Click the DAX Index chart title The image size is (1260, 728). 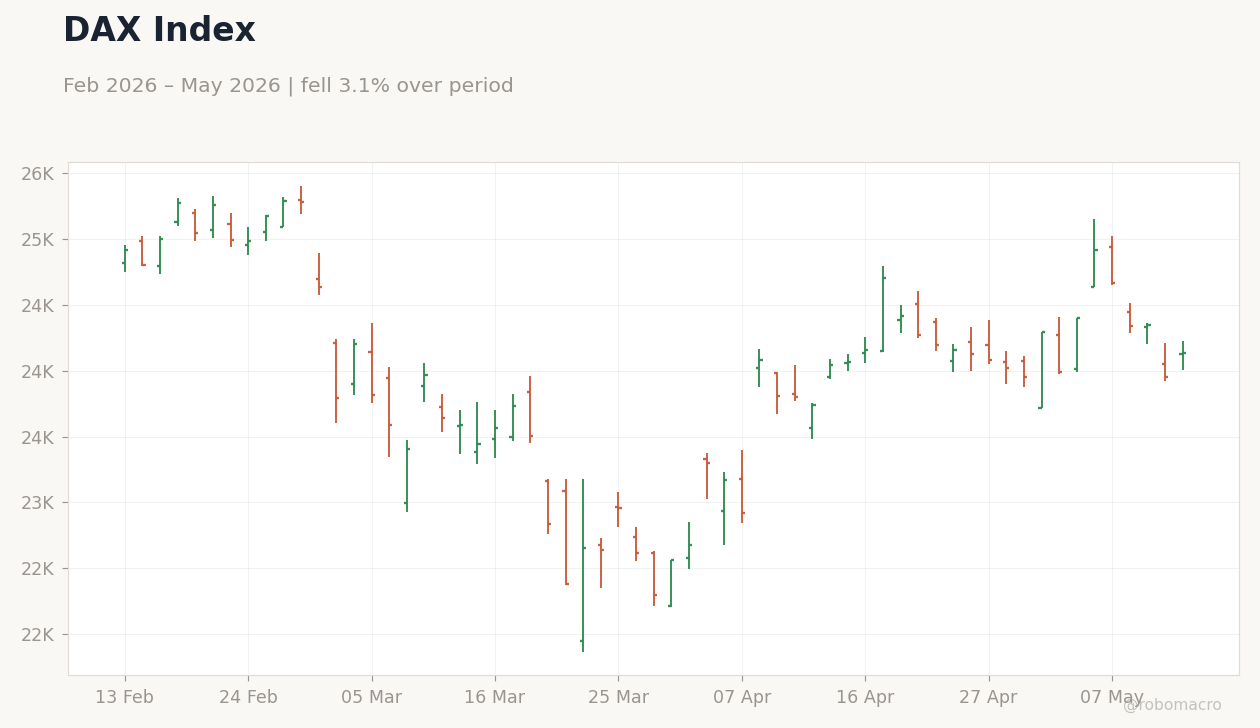159,31
